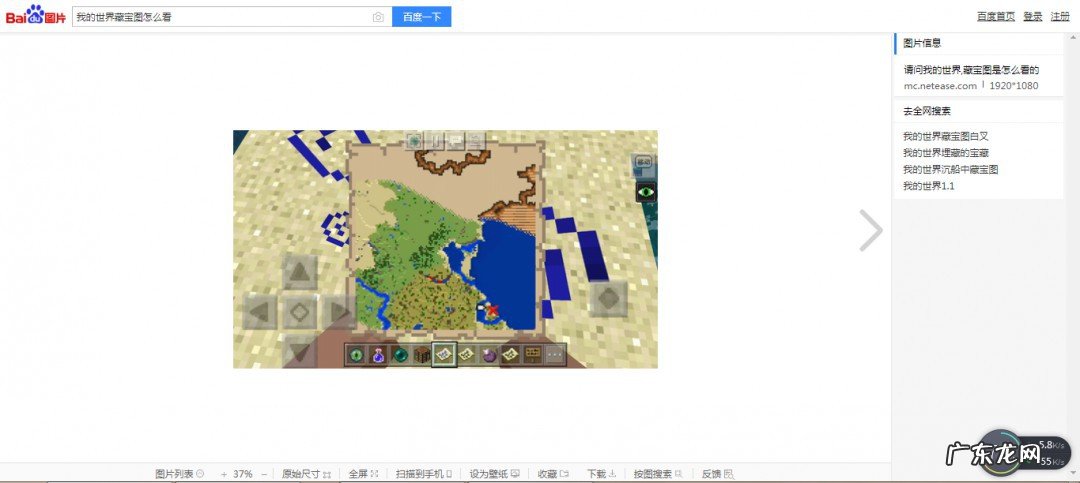Go to the next image with right chevron
1080x483 pixels.
[x=871, y=230]
